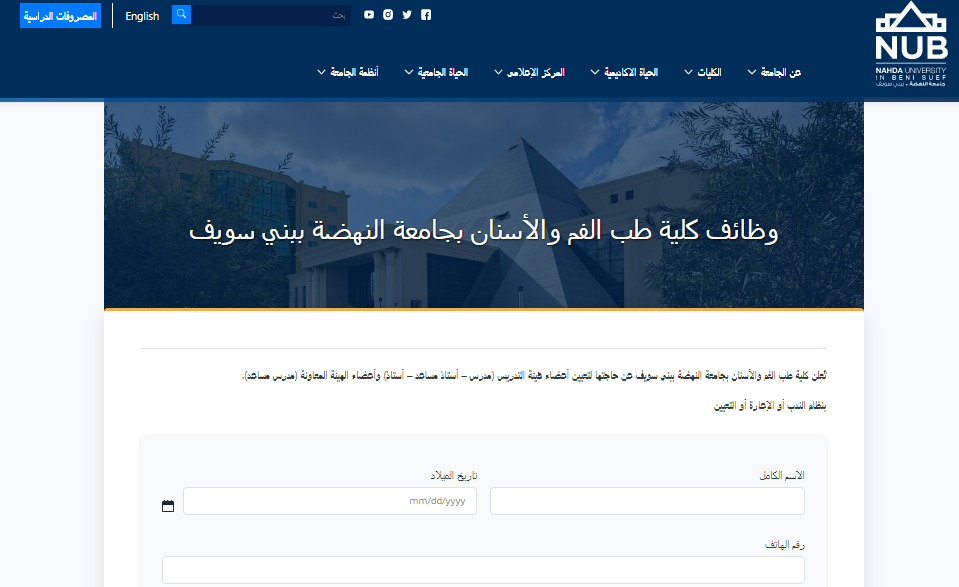Click the Twitter bird icon
Image resolution: width=959 pixels, height=587 pixels.
click(x=407, y=15)
